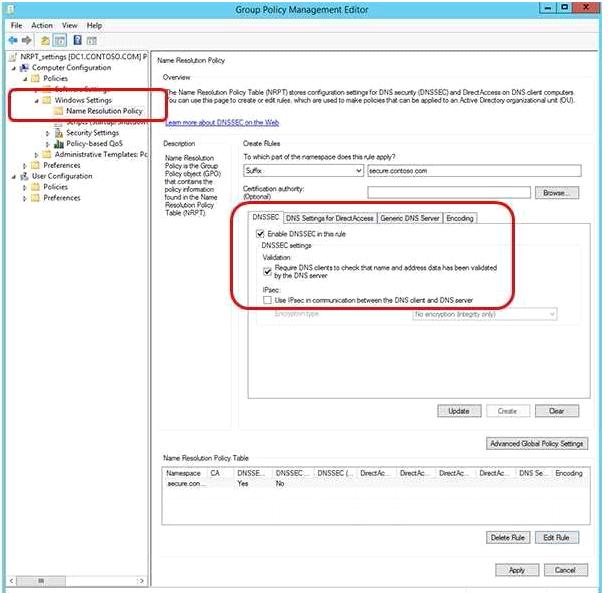This screenshot has height=593, width=609.
Task: Select the secure.con... row in policy table
Action: (376, 484)
